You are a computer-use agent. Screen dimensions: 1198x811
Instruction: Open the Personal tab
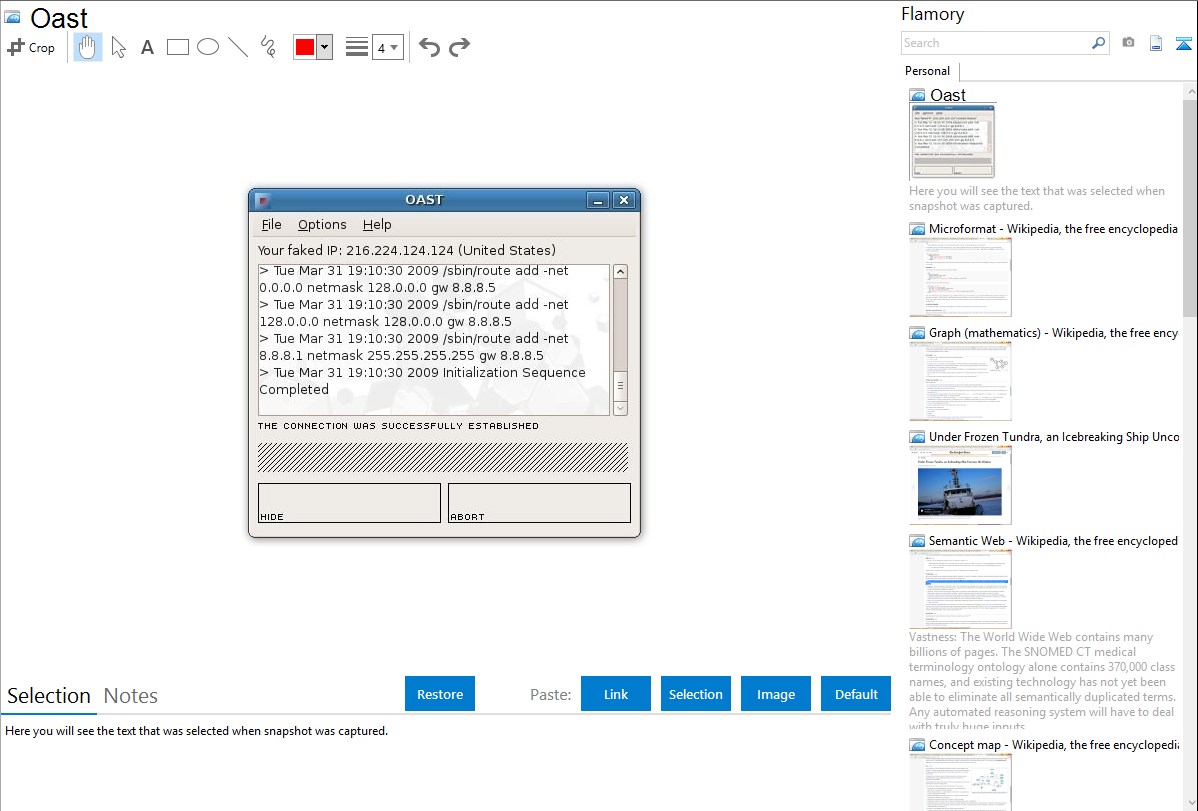[x=928, y=71]
